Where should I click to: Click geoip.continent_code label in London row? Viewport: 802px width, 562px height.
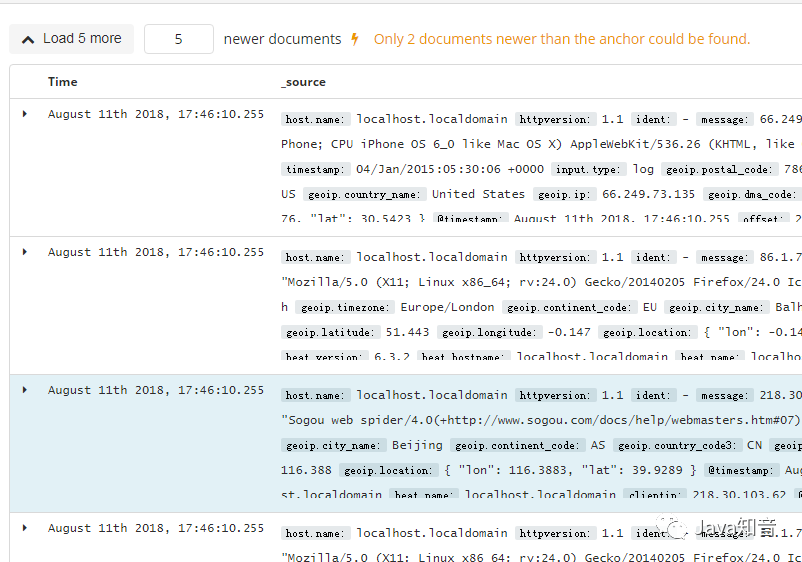(x=569, y=307)
